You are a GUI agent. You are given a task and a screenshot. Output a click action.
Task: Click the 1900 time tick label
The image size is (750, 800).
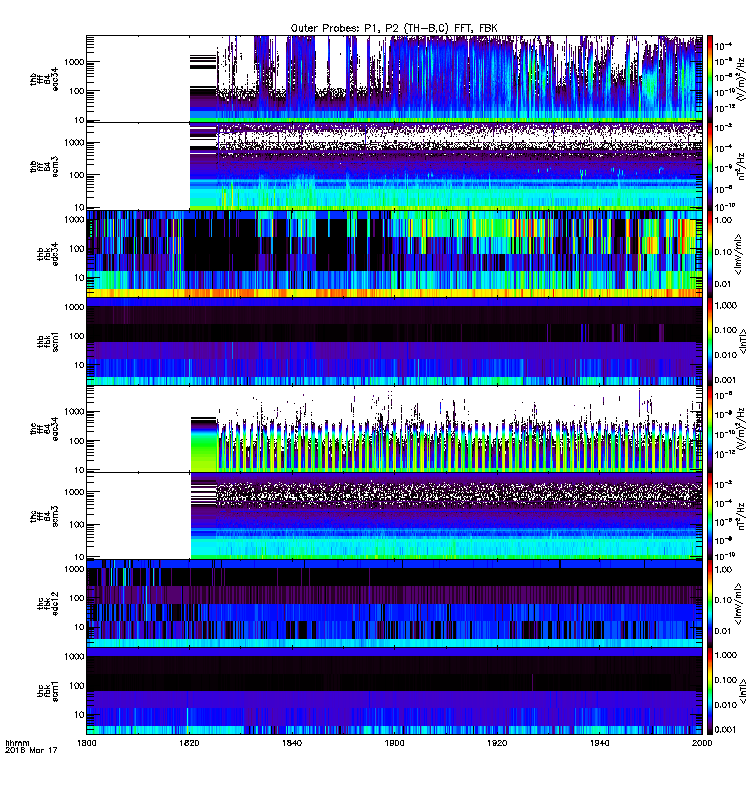(x=394, y=743)
